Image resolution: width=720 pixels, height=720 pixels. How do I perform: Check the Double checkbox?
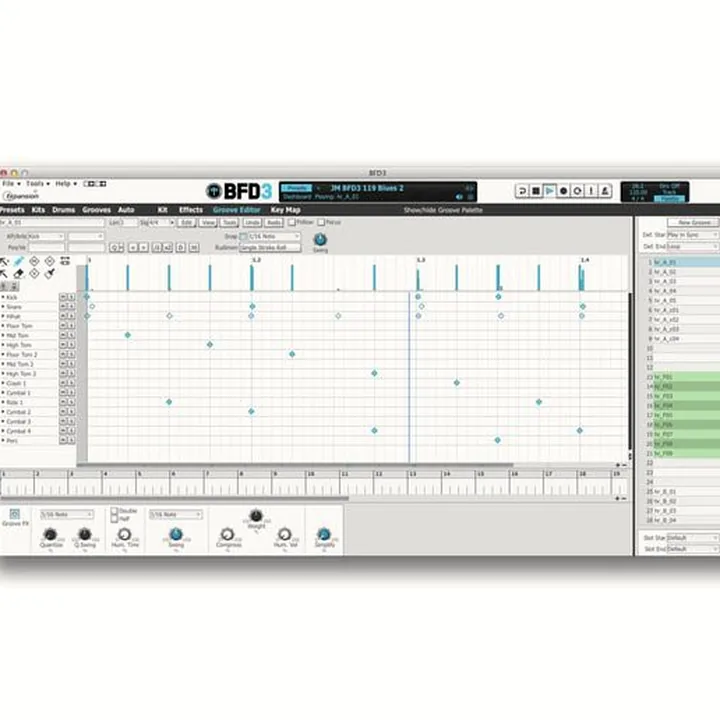coord(115,511)
